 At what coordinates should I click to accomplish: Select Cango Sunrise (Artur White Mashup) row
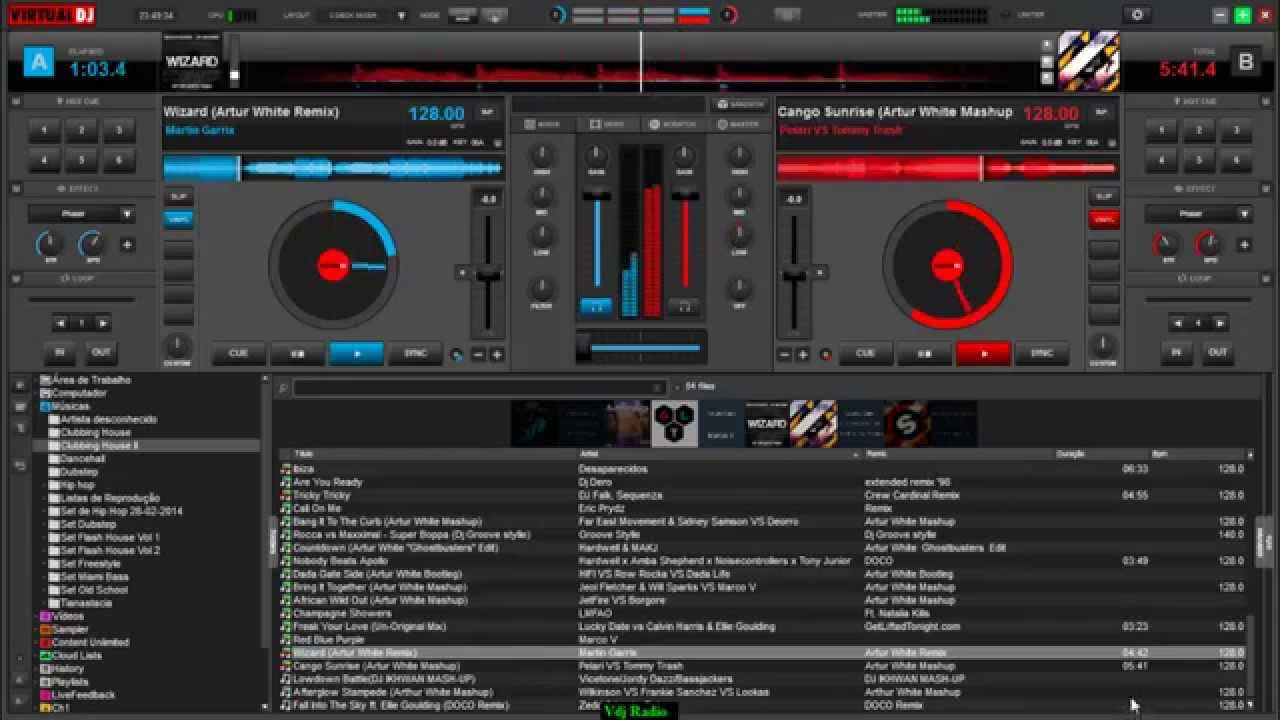pyautogui.click(x=763, y=665)
